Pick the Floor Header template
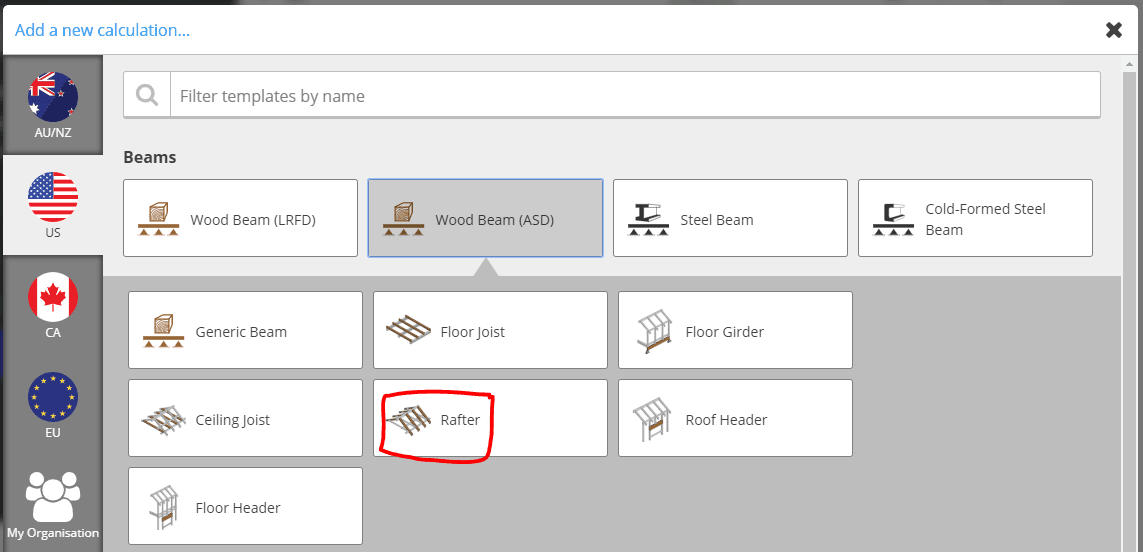The height and width of the screenshot is (552, 1143). tap(245, 507)
